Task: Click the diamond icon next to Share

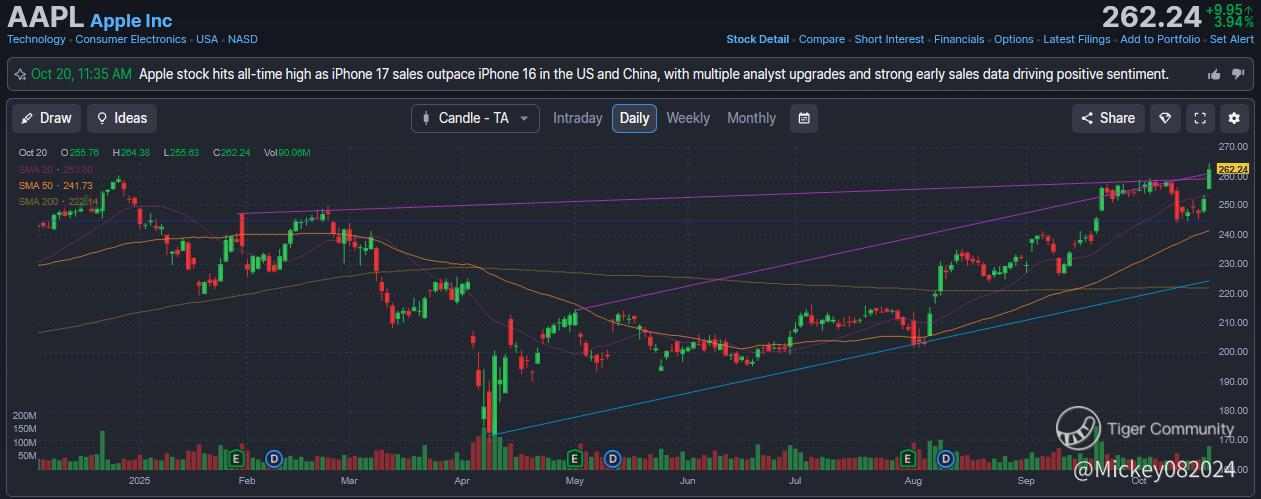Action: tap(1164, 118)
